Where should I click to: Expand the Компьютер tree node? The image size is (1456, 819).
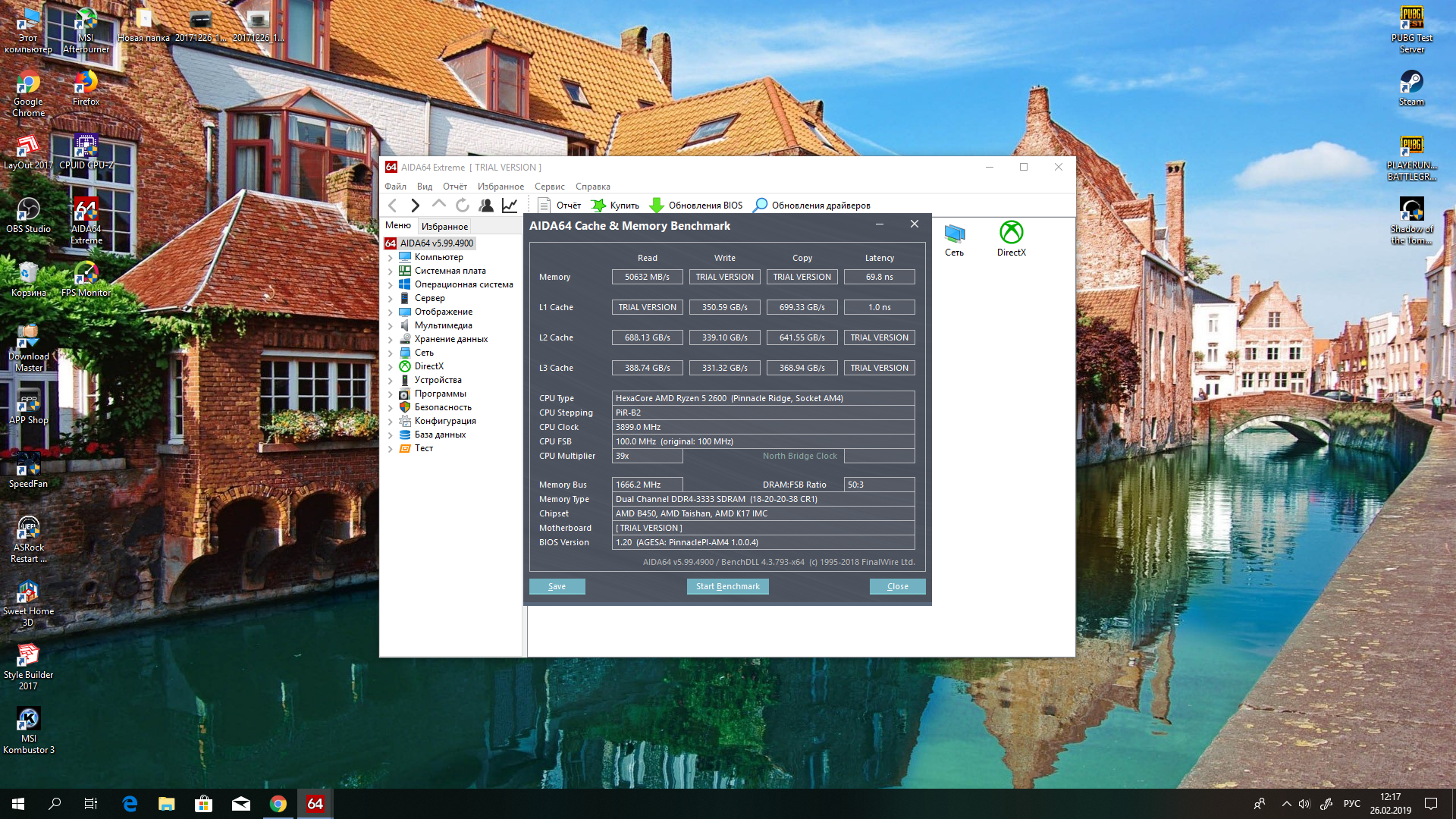(x=391, y=258)
